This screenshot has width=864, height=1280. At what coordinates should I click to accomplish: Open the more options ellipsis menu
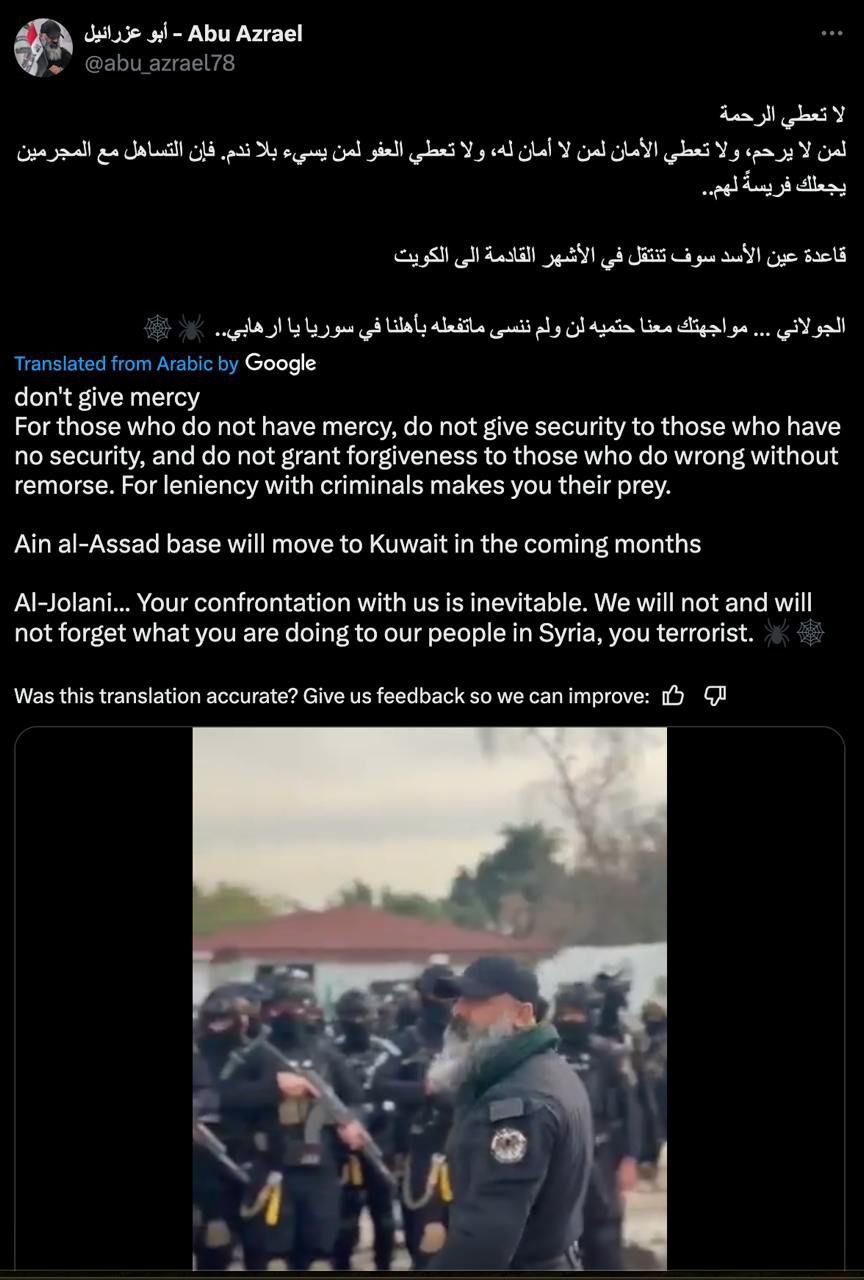pos(831,33)
